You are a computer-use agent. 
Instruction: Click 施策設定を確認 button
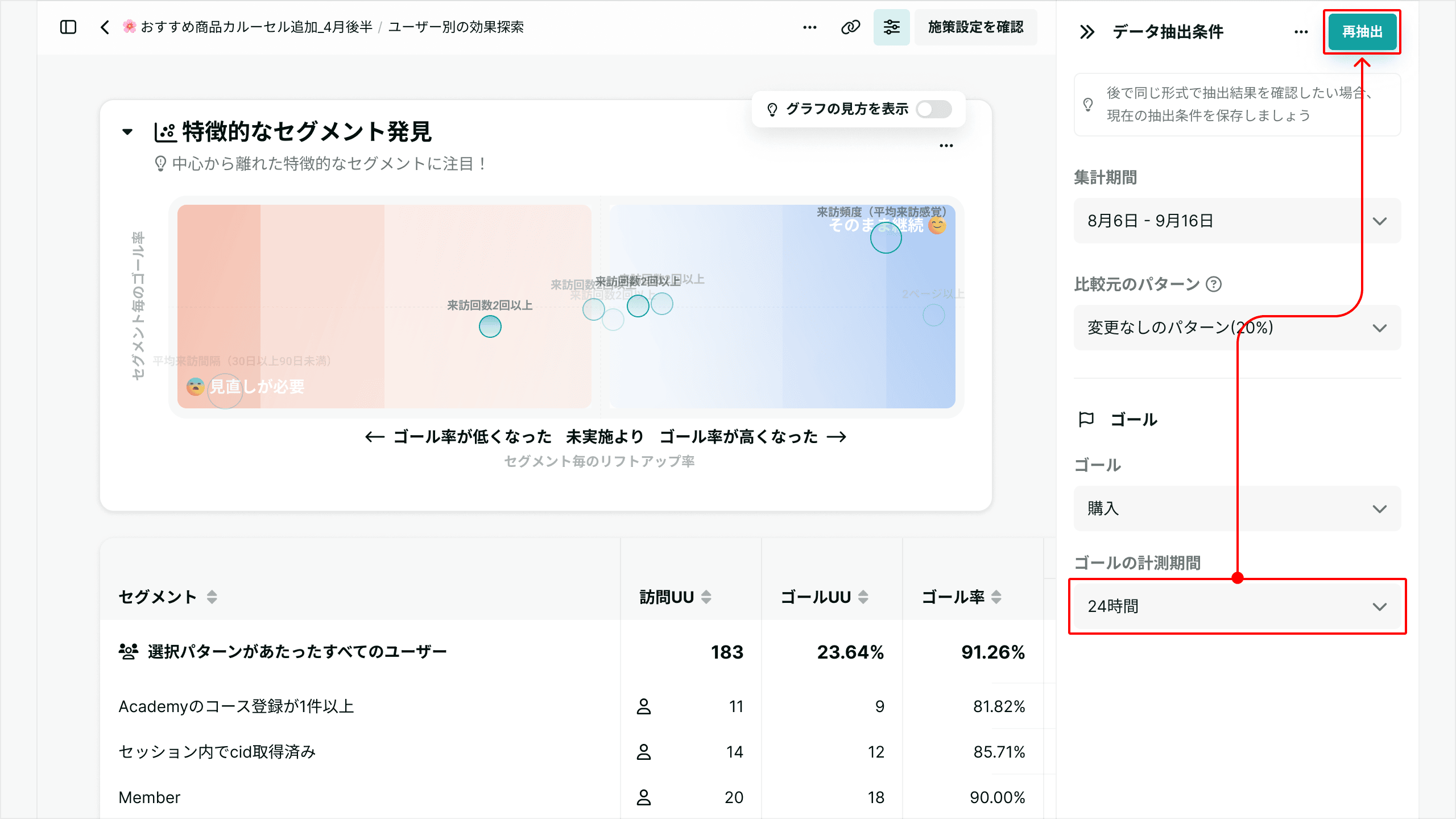(976, 27)
